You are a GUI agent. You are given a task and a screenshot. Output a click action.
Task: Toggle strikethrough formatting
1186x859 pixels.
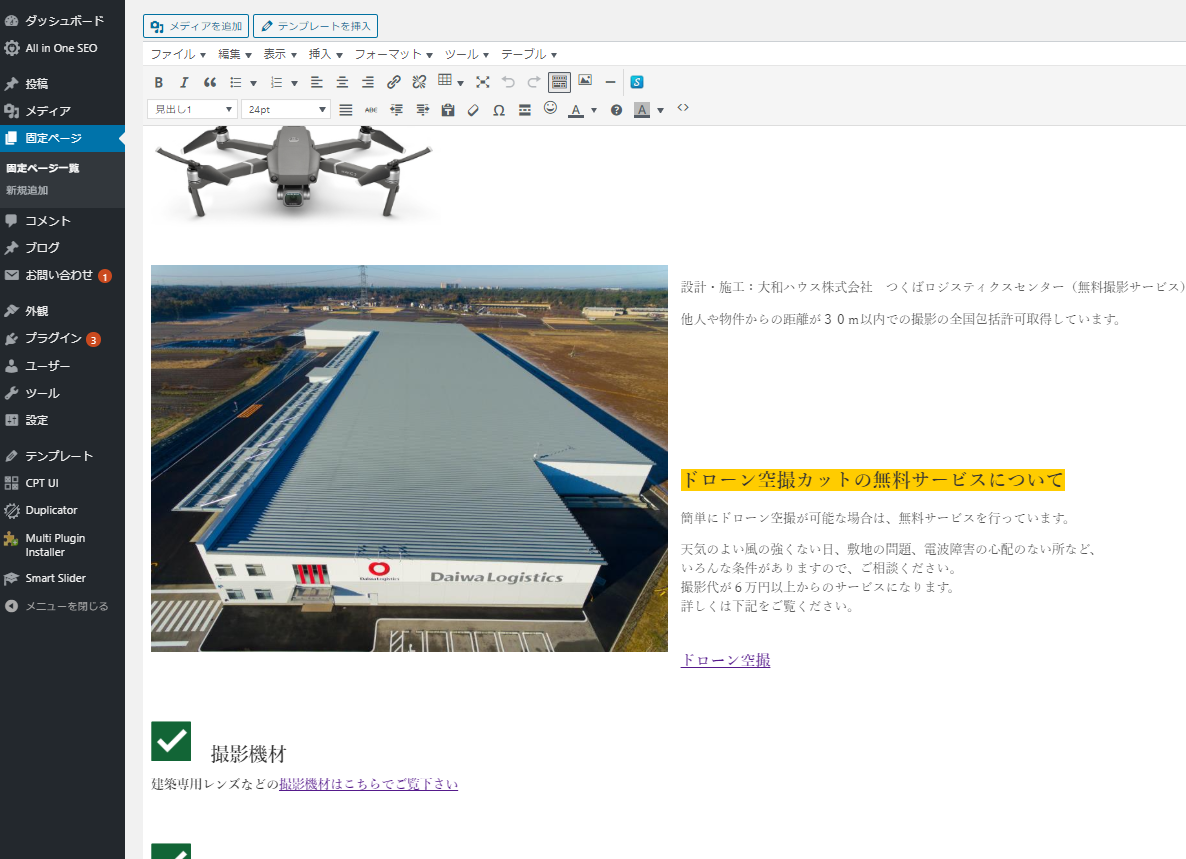[371, 110]
